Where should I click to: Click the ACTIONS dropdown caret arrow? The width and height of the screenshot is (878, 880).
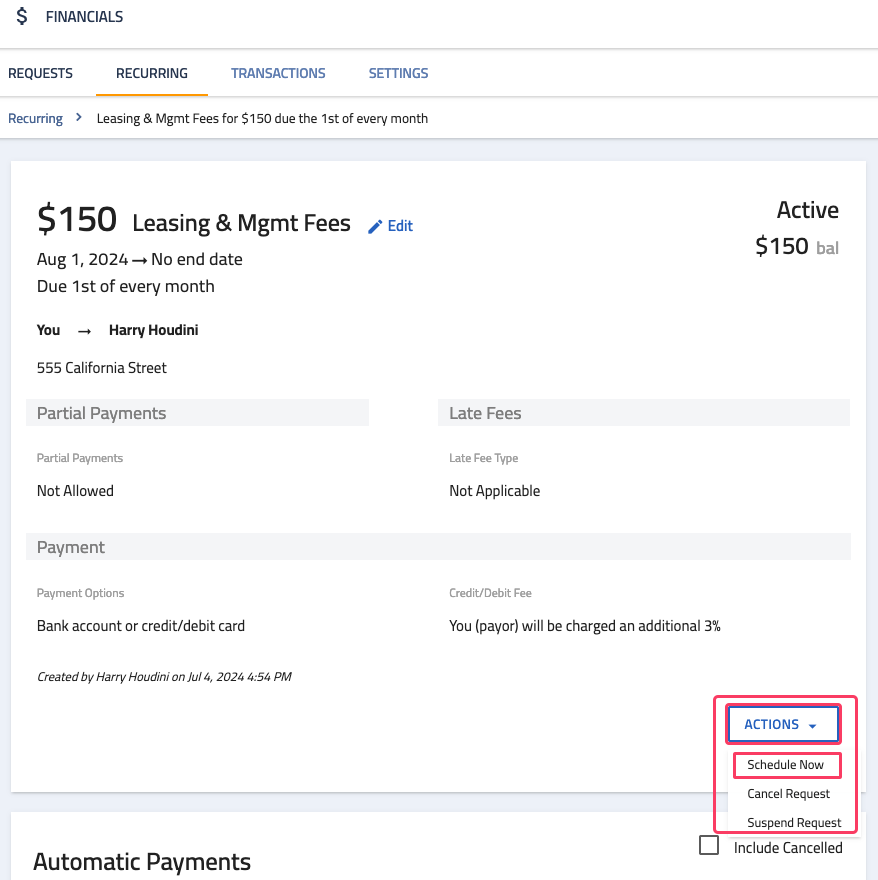pos(812,726)
